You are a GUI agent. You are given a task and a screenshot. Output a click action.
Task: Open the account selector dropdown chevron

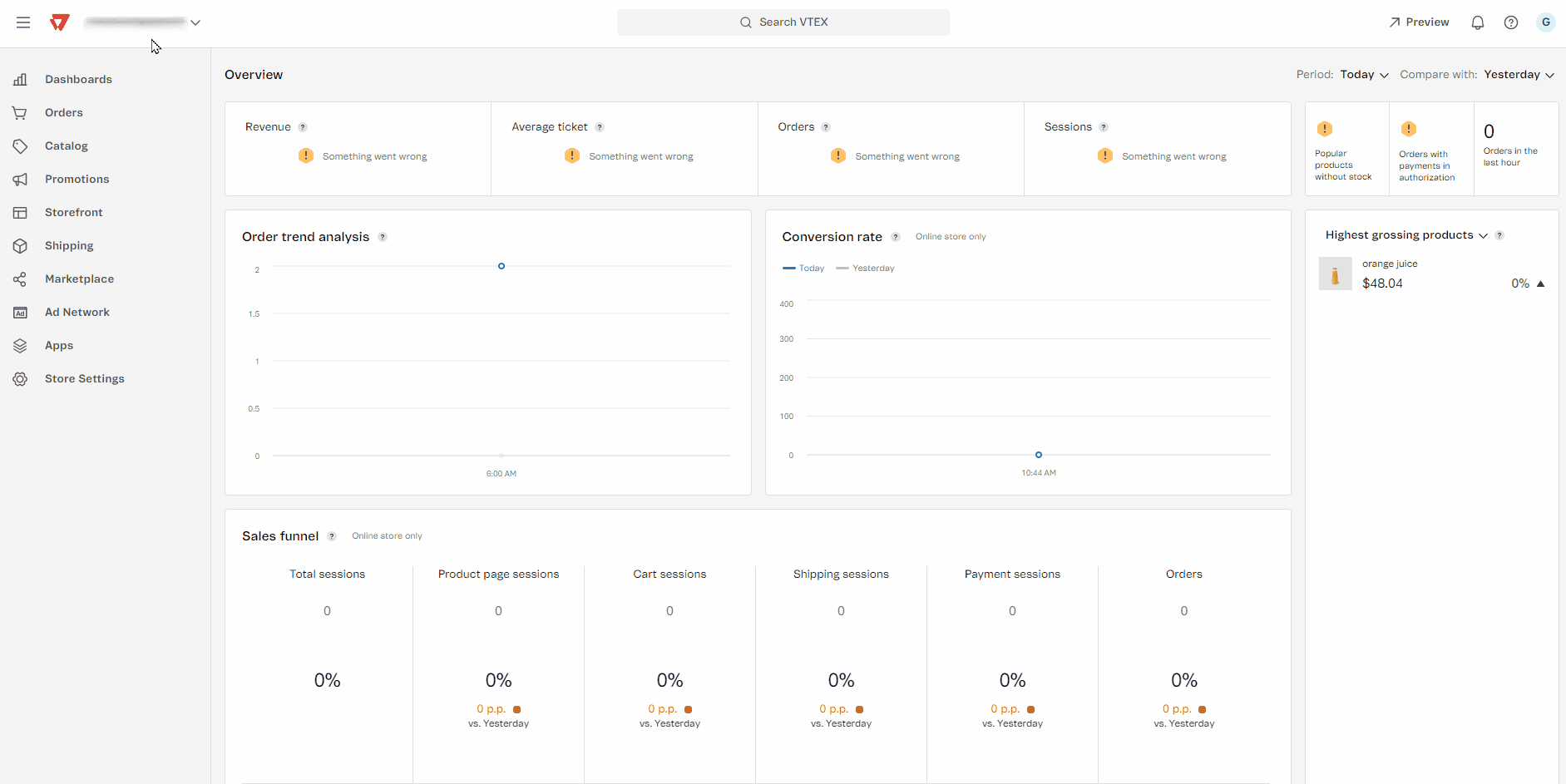pyautogui.click(x=195, y=22)
